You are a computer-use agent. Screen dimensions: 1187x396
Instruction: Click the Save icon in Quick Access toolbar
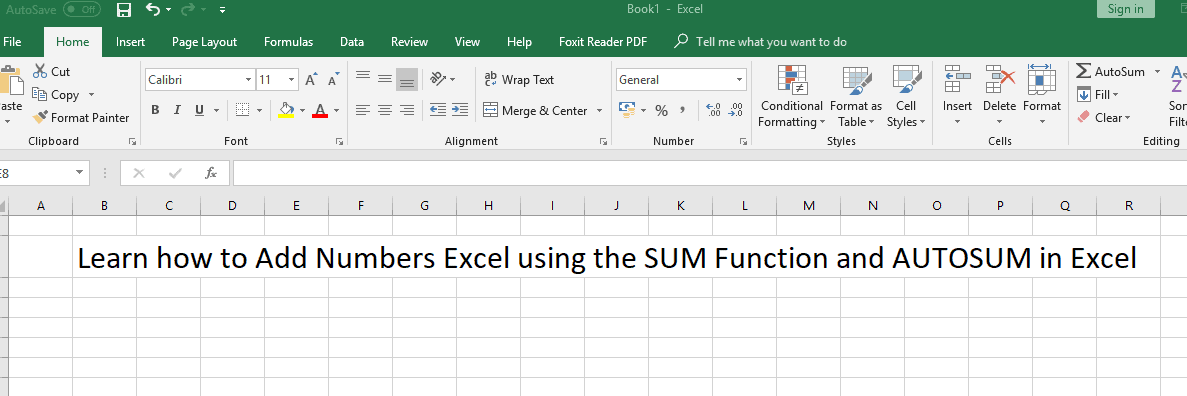[124, 10]
